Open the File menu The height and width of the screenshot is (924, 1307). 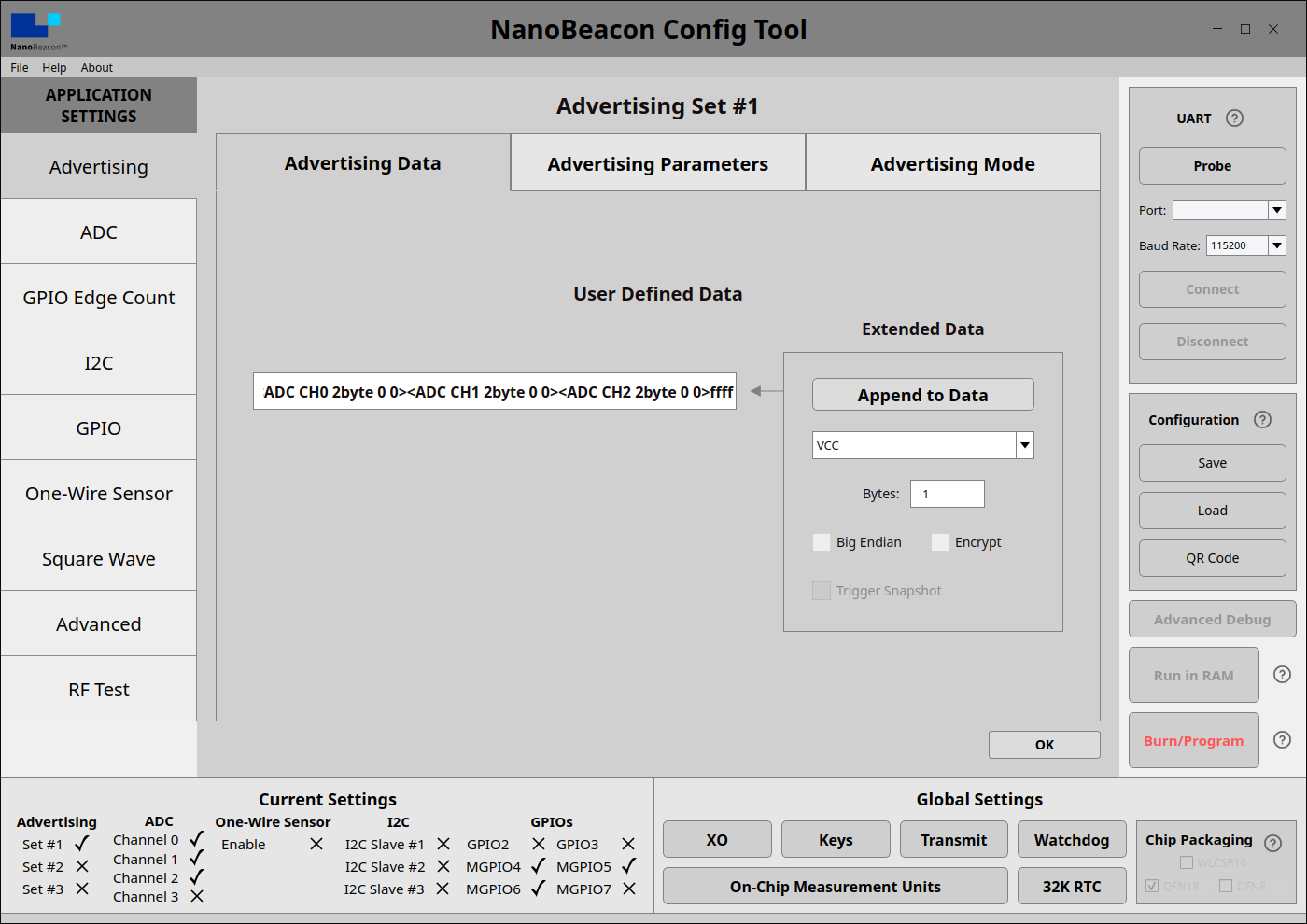20,67
